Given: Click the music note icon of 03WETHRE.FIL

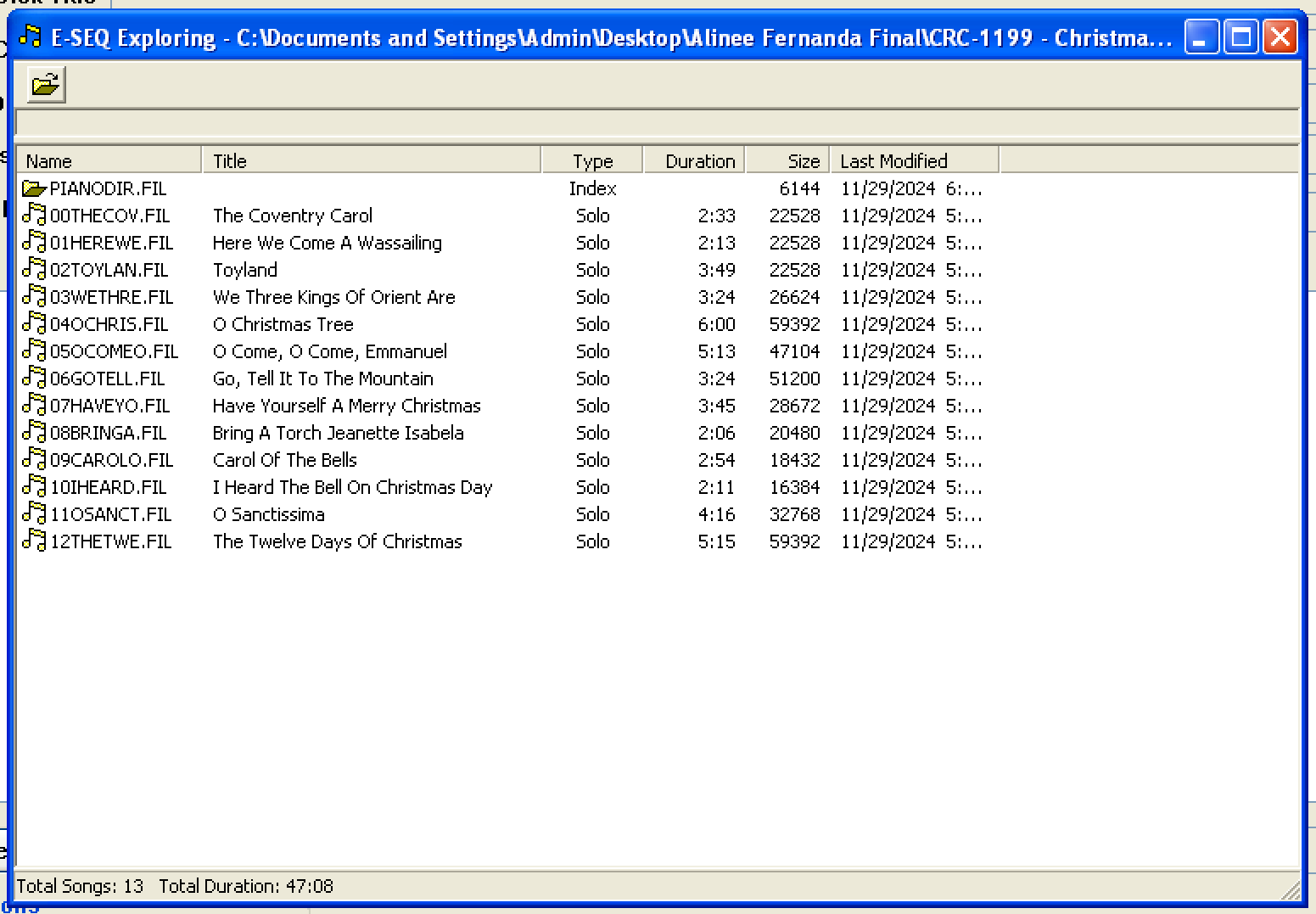Looking at the screenshot, I should coord(34,296).
